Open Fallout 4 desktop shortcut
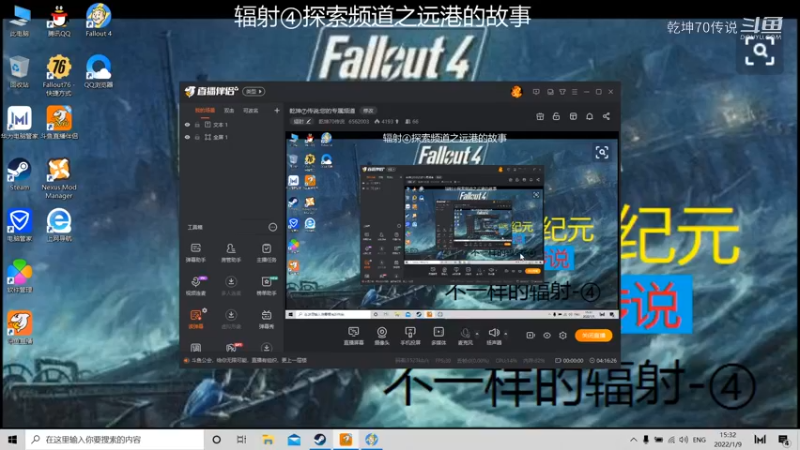 pos(98,20)
